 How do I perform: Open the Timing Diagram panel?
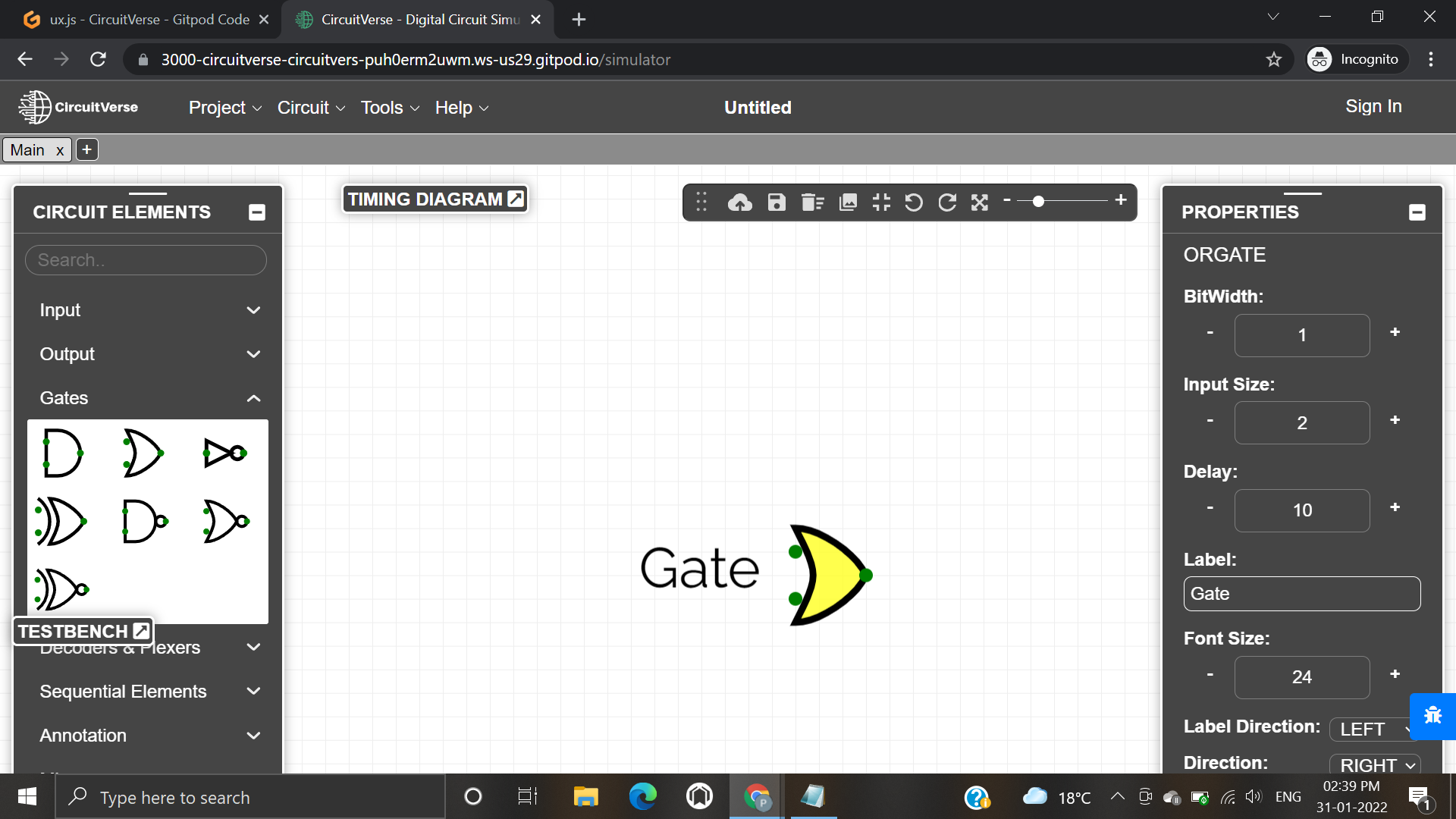tap(435, 199)
